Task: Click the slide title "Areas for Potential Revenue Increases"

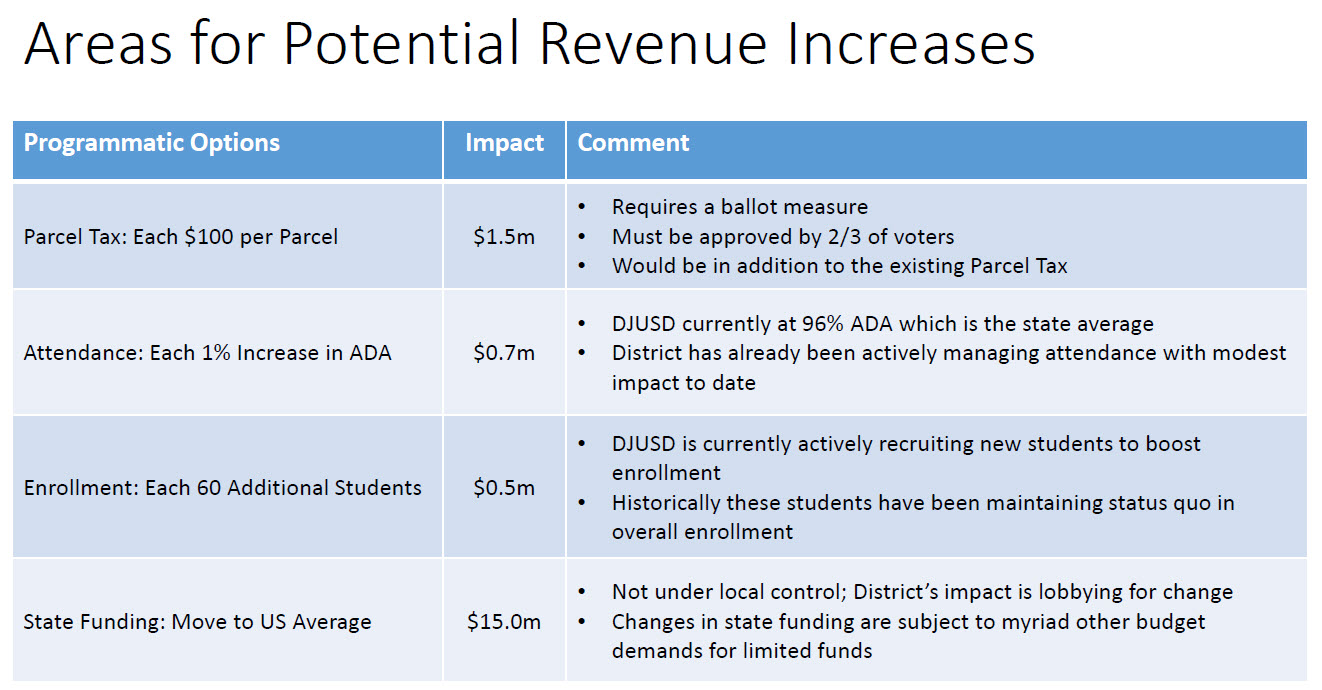Action: (528, 44)
